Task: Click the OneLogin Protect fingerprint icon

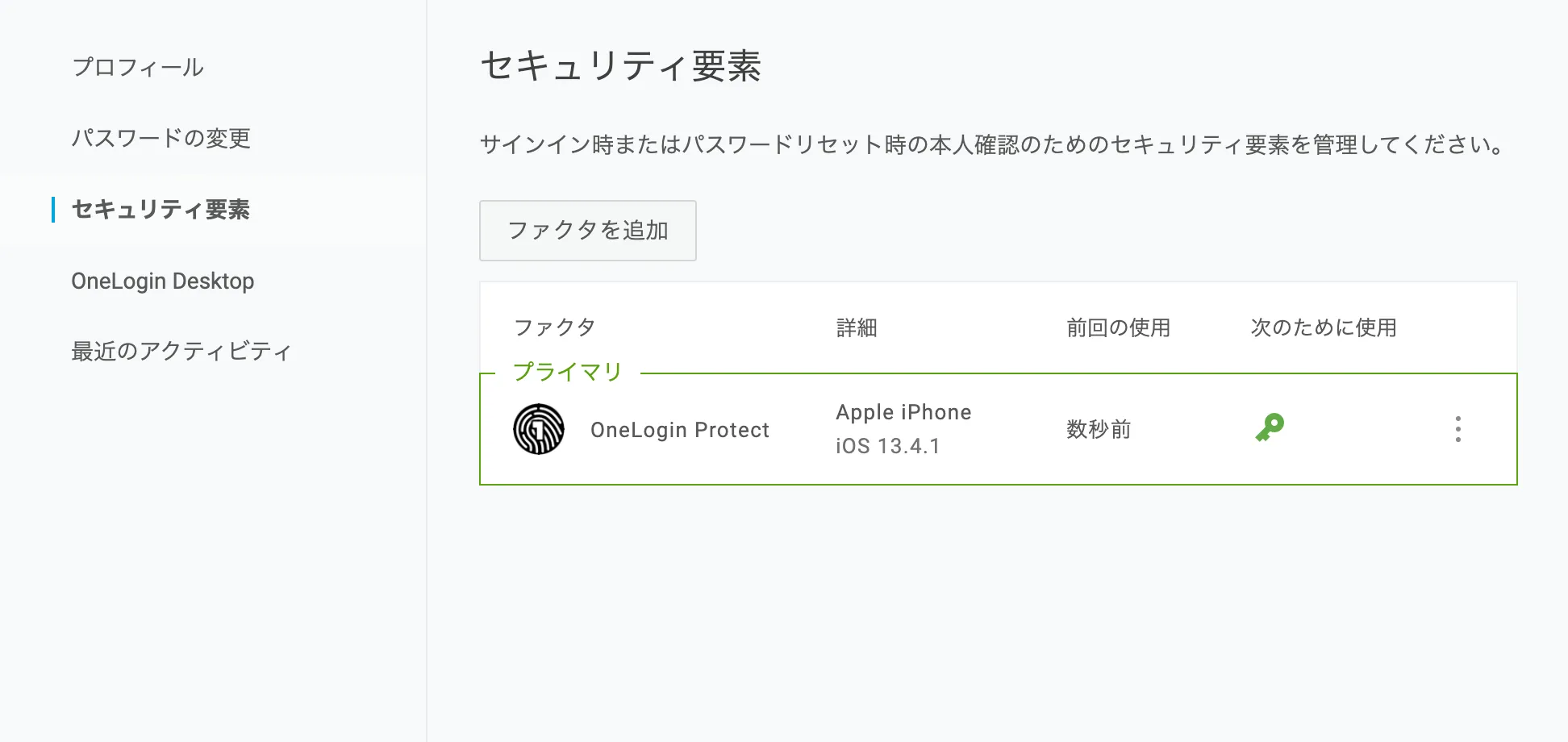Action: [x=539, y=429]
